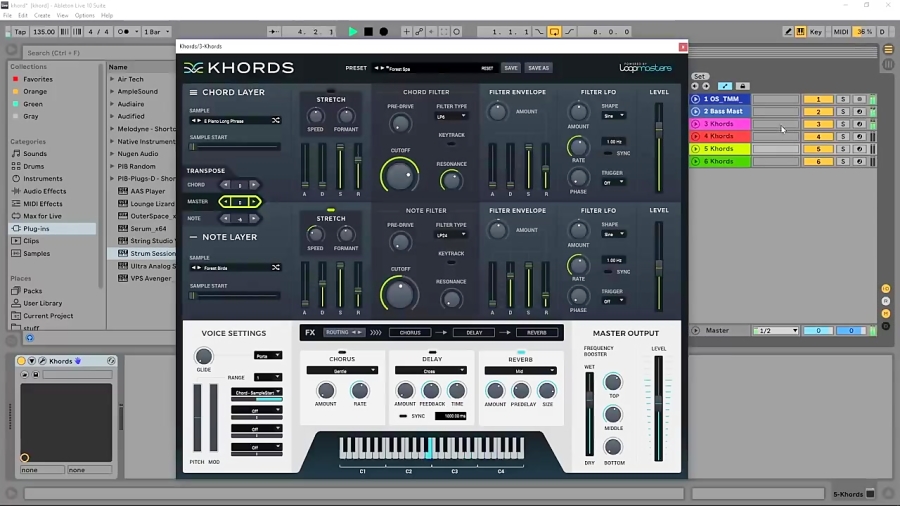Open Chord layer LFO Shape dropdown
Image resolution: width=900 pixels, height=506 pixels.
click(614, 116)
